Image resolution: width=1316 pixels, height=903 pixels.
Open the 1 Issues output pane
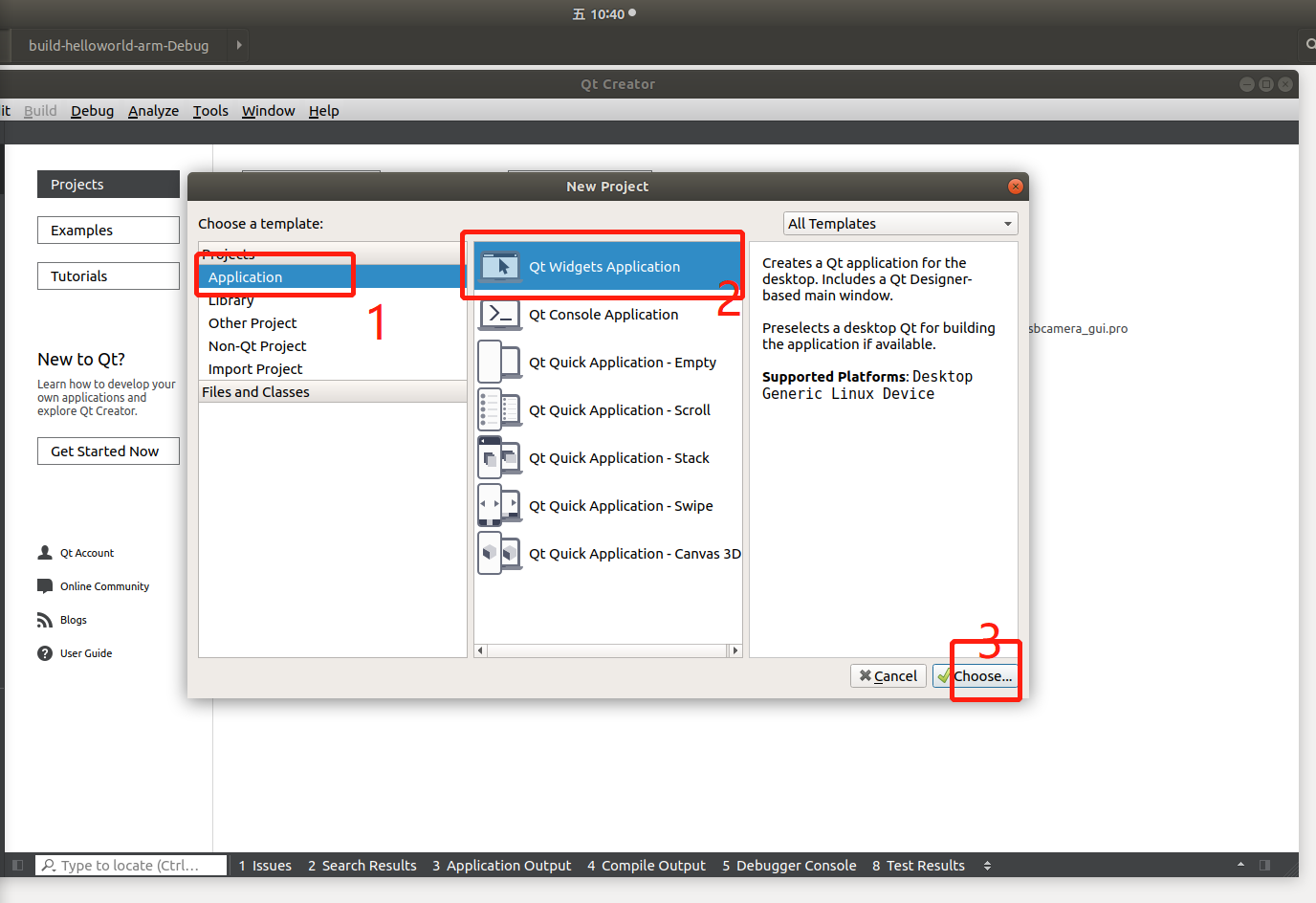click(x=265, y=866)
